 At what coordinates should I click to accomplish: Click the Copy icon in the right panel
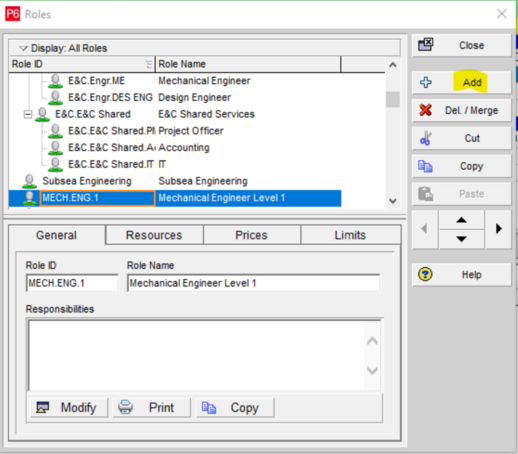click(425, 166)
